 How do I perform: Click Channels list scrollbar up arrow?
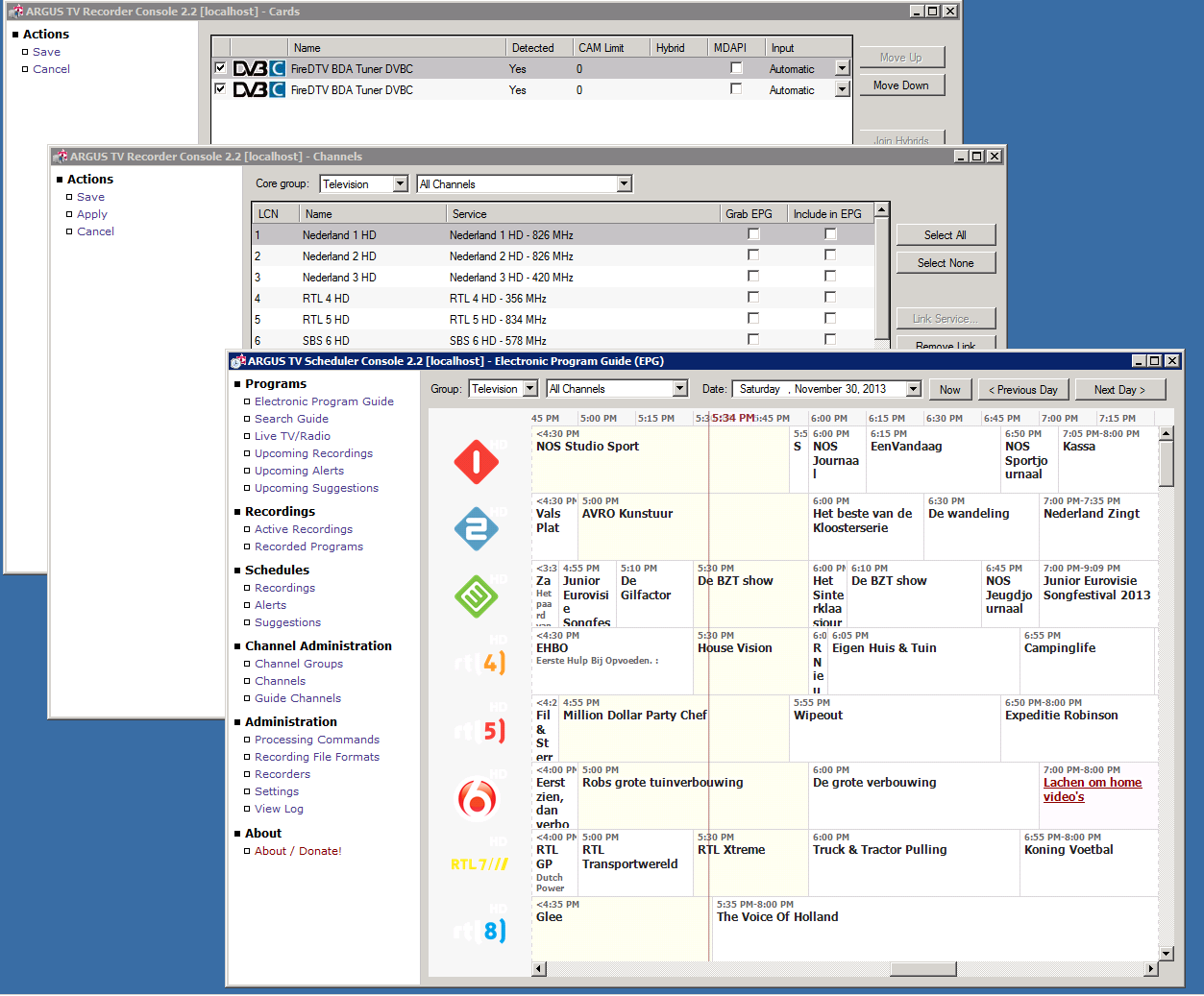coord(882,209)
